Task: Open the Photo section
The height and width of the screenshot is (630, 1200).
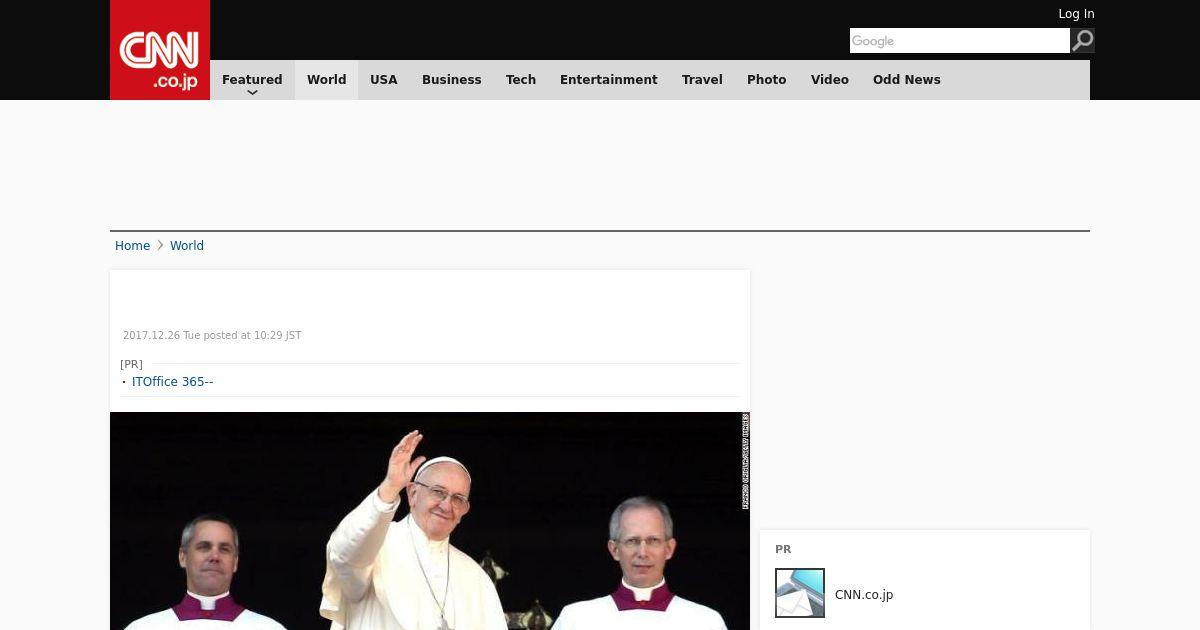Action: coord(767,80)
